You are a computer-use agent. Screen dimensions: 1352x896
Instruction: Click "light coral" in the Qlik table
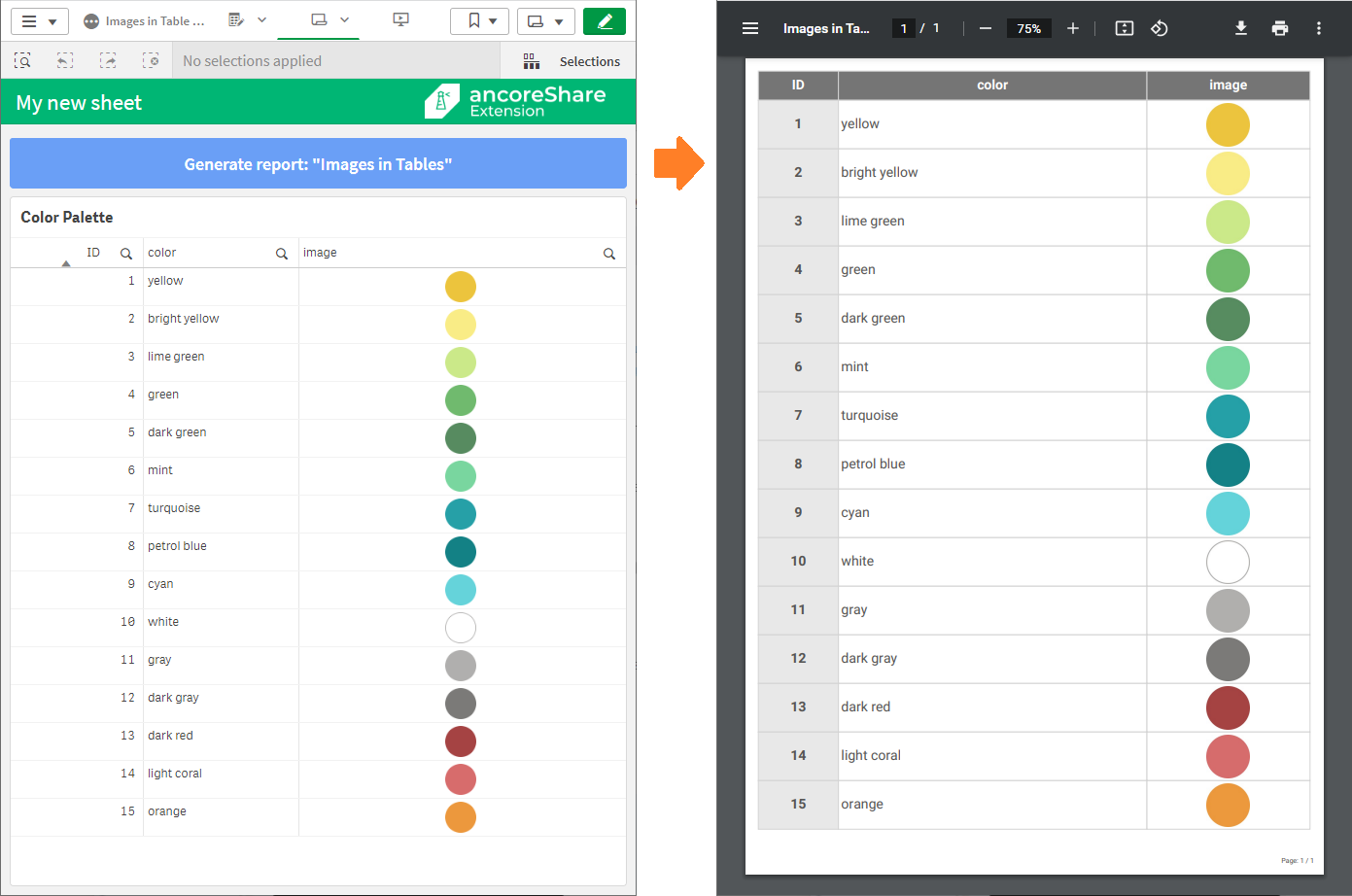coord(175,774)
